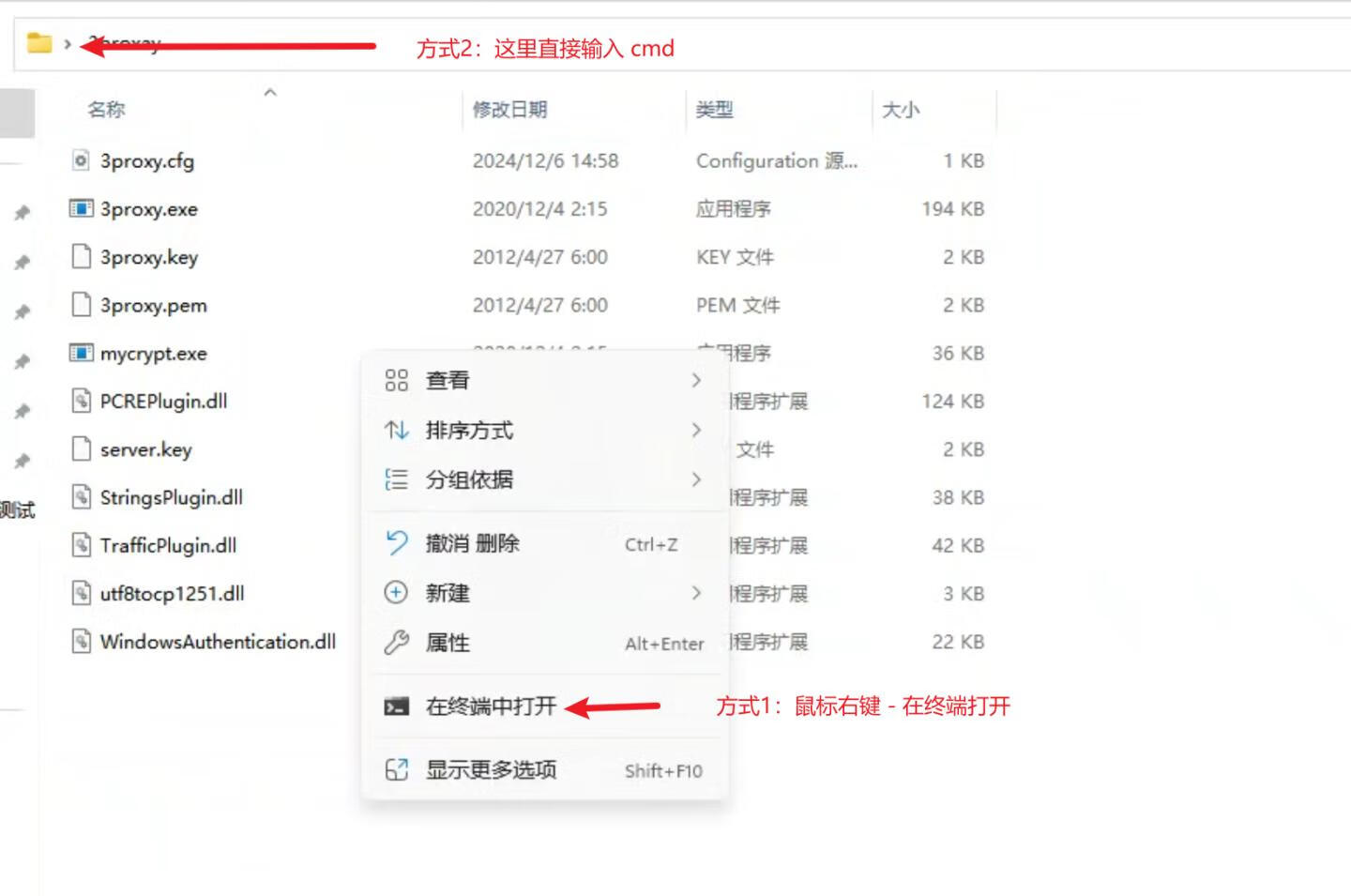Click the PCREPlugin.dll file icon
Screen dimensions: 1351x896
point(82,401)
